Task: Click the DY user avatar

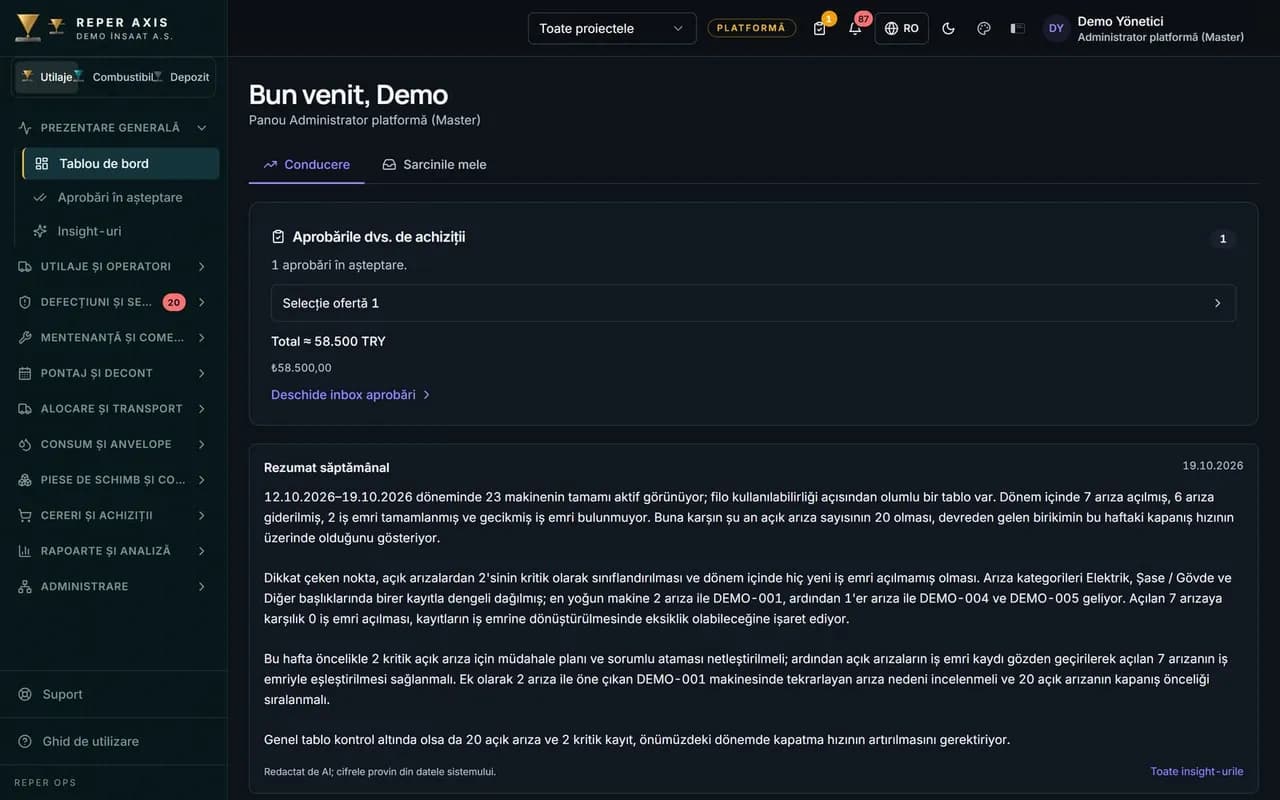Action: [x=1056, y=28]
